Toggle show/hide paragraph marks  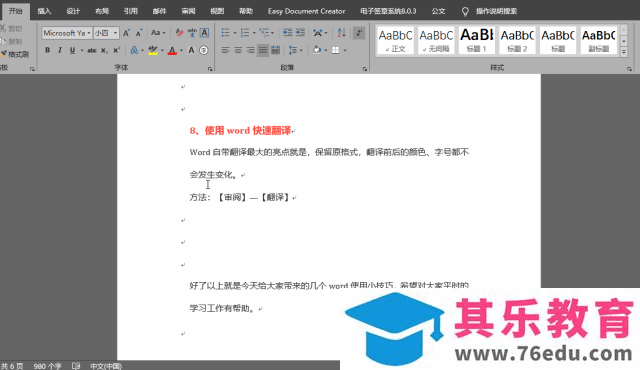click(359, 33)
